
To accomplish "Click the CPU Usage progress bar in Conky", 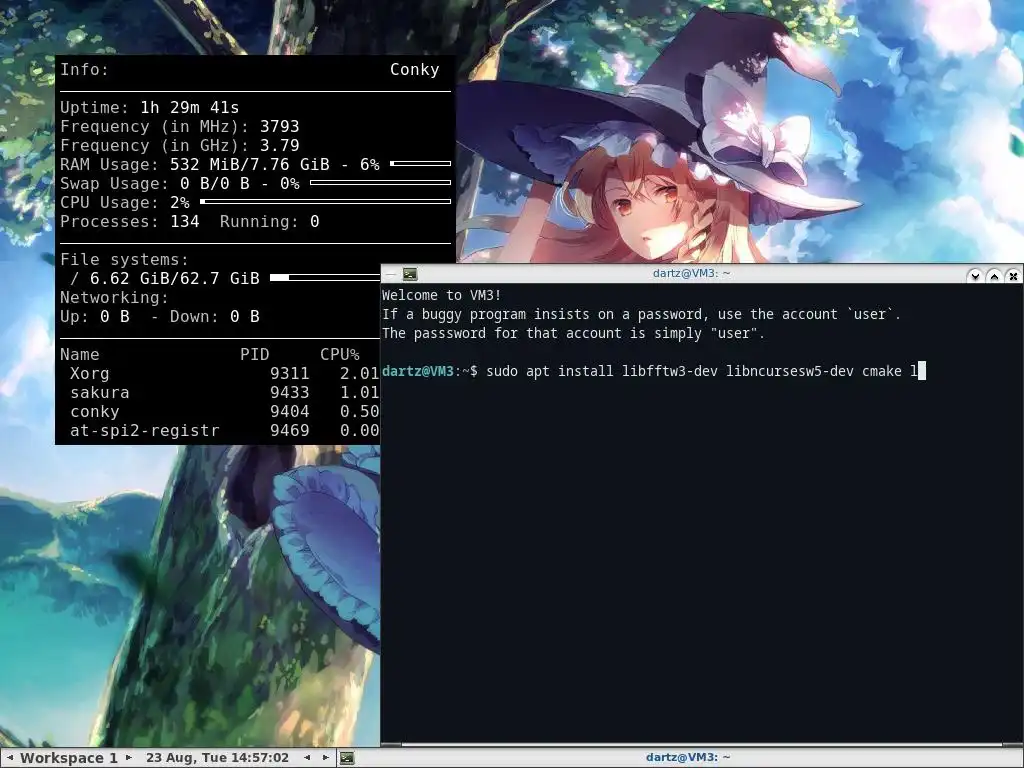I will 325,202.
